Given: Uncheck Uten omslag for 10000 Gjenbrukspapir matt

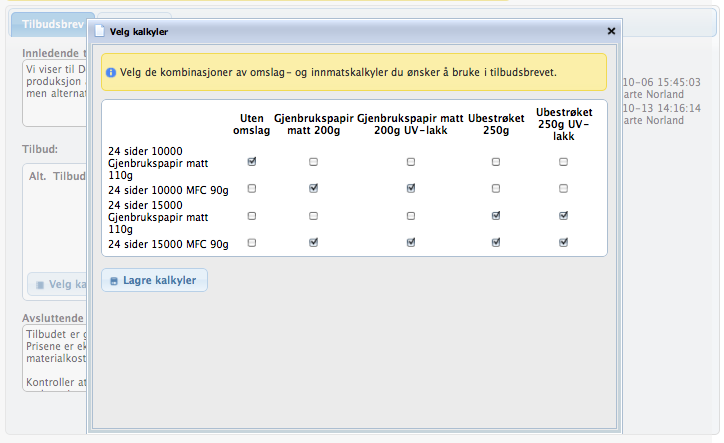Looking at the screenshot, I should coord(252,160).
